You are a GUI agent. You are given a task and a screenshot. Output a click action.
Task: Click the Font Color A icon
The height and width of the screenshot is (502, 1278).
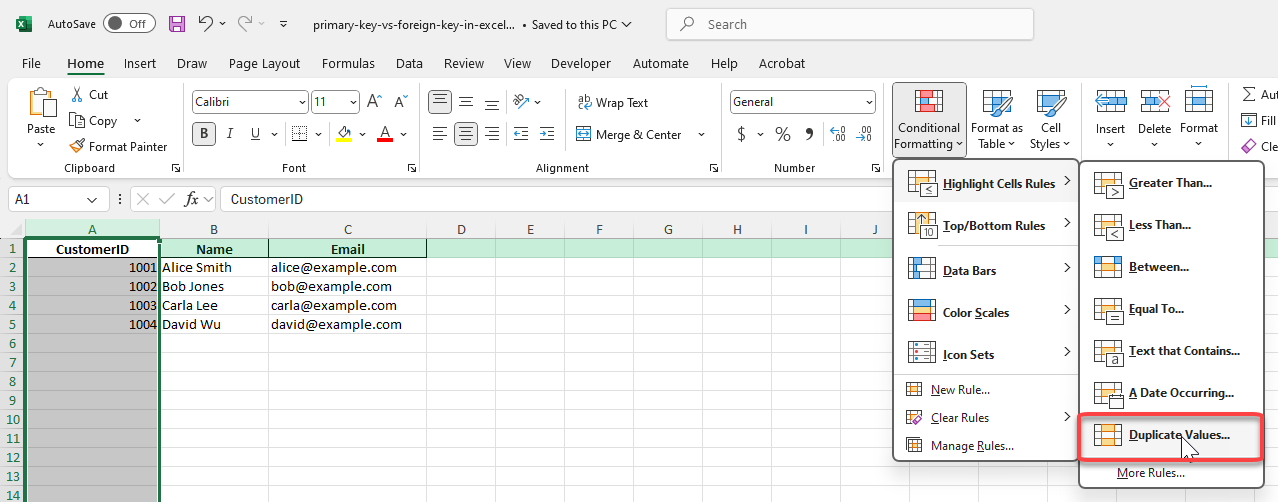coord(386,134)
